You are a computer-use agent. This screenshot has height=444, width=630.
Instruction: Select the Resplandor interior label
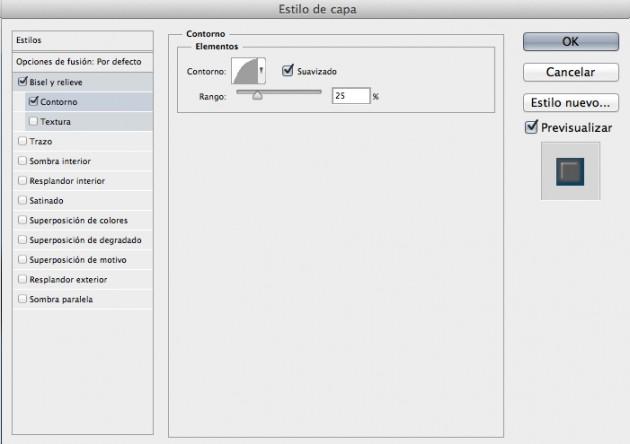click(x=67, y=181)
